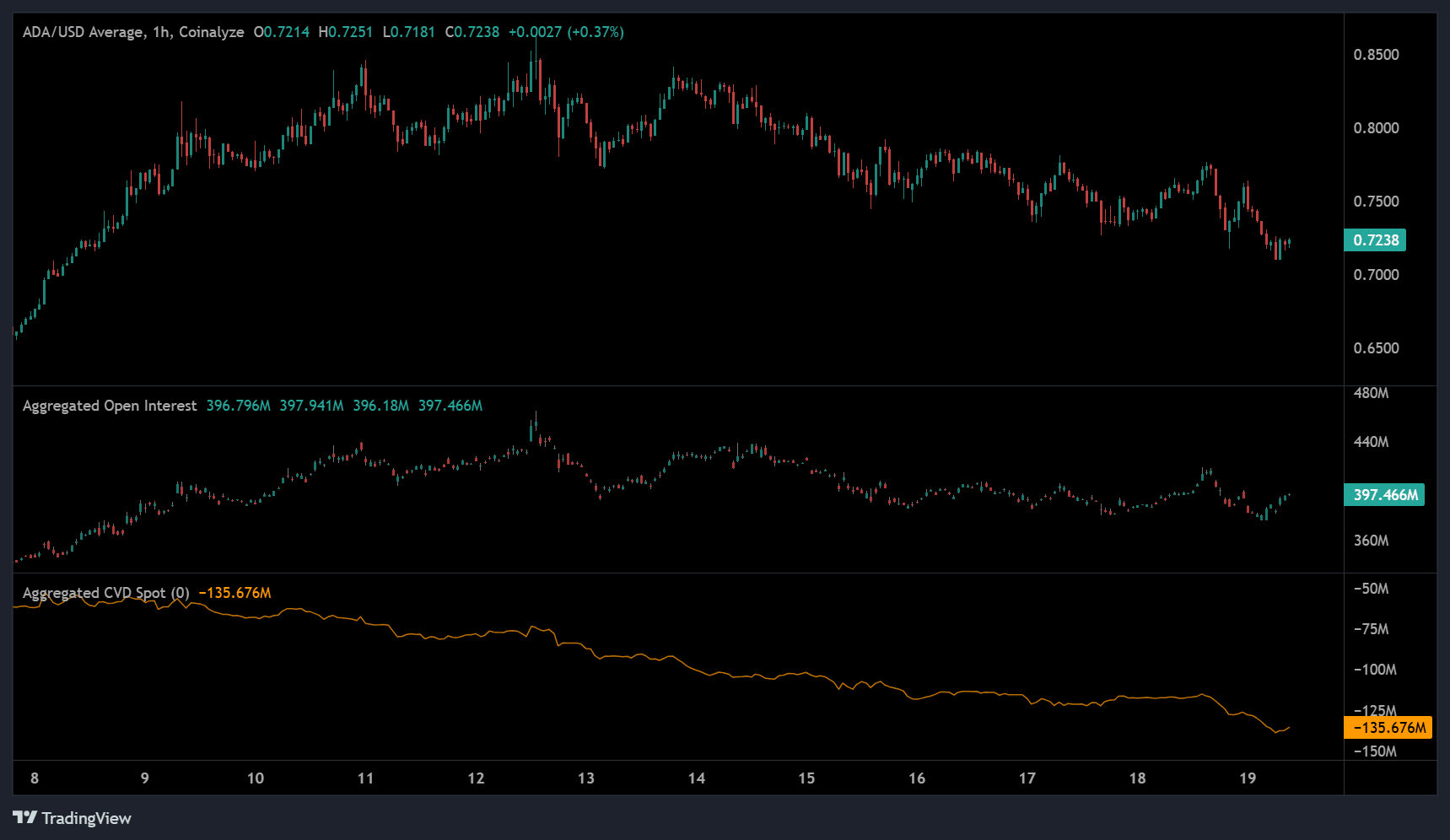The image size is (1450, 840).
Task: Click the orange -135.676M CVD axis tag
Action: click(x=1388, y=728)
